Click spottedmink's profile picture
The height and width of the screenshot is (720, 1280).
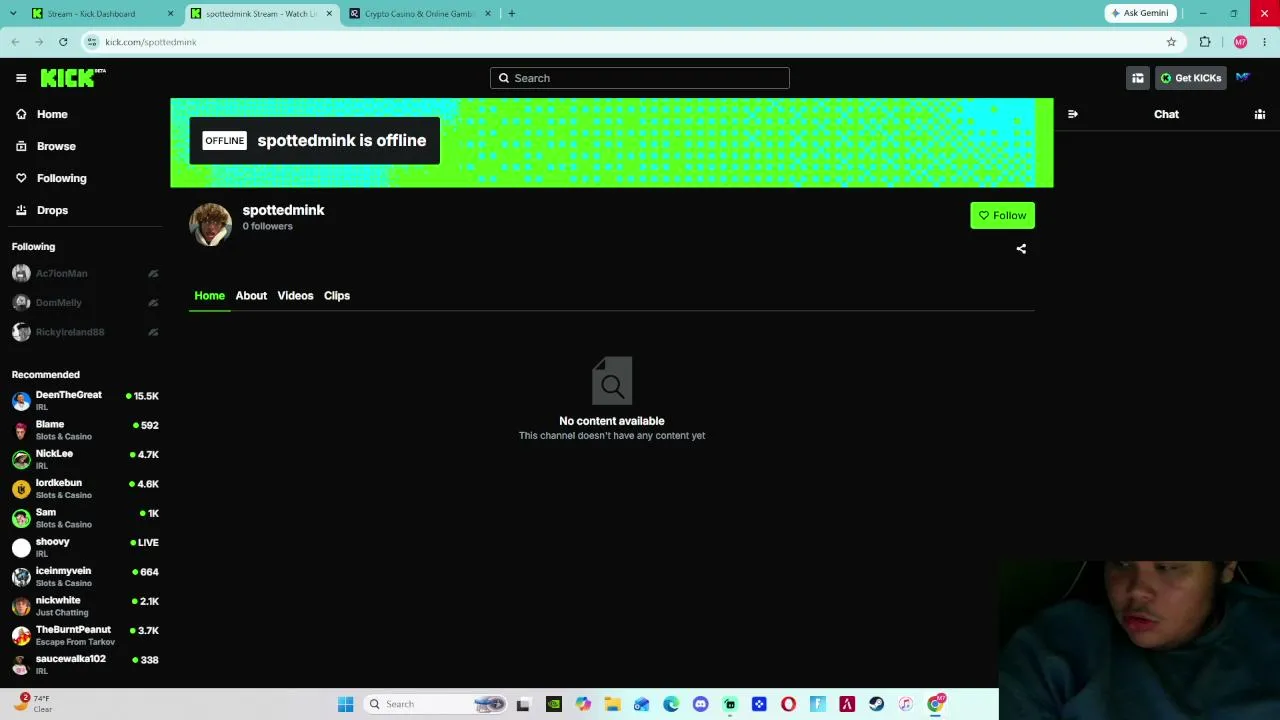coord(210,224)
